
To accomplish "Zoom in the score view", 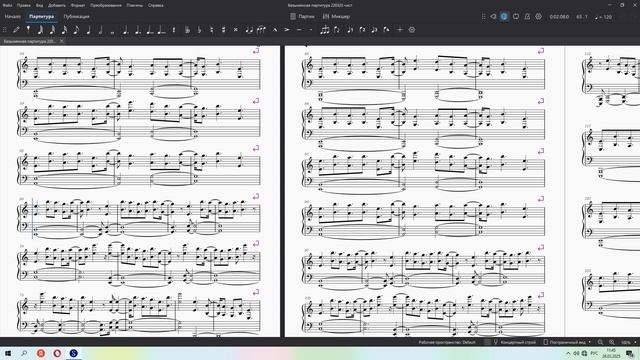I will click(612, 342).
